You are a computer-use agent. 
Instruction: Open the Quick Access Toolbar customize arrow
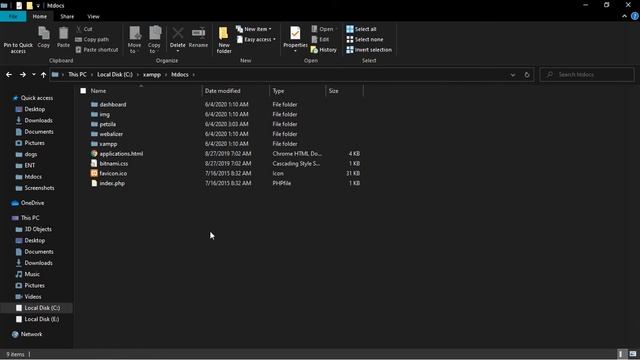pyautogui.click(x=38, y=6)
